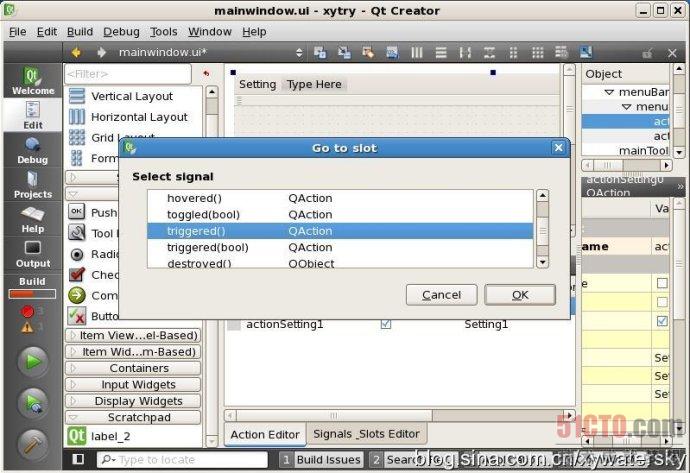Open the mainwindow.ui document selector
Image resolution: width=690 pixels, height=473 pixels.
coord(211,53)
